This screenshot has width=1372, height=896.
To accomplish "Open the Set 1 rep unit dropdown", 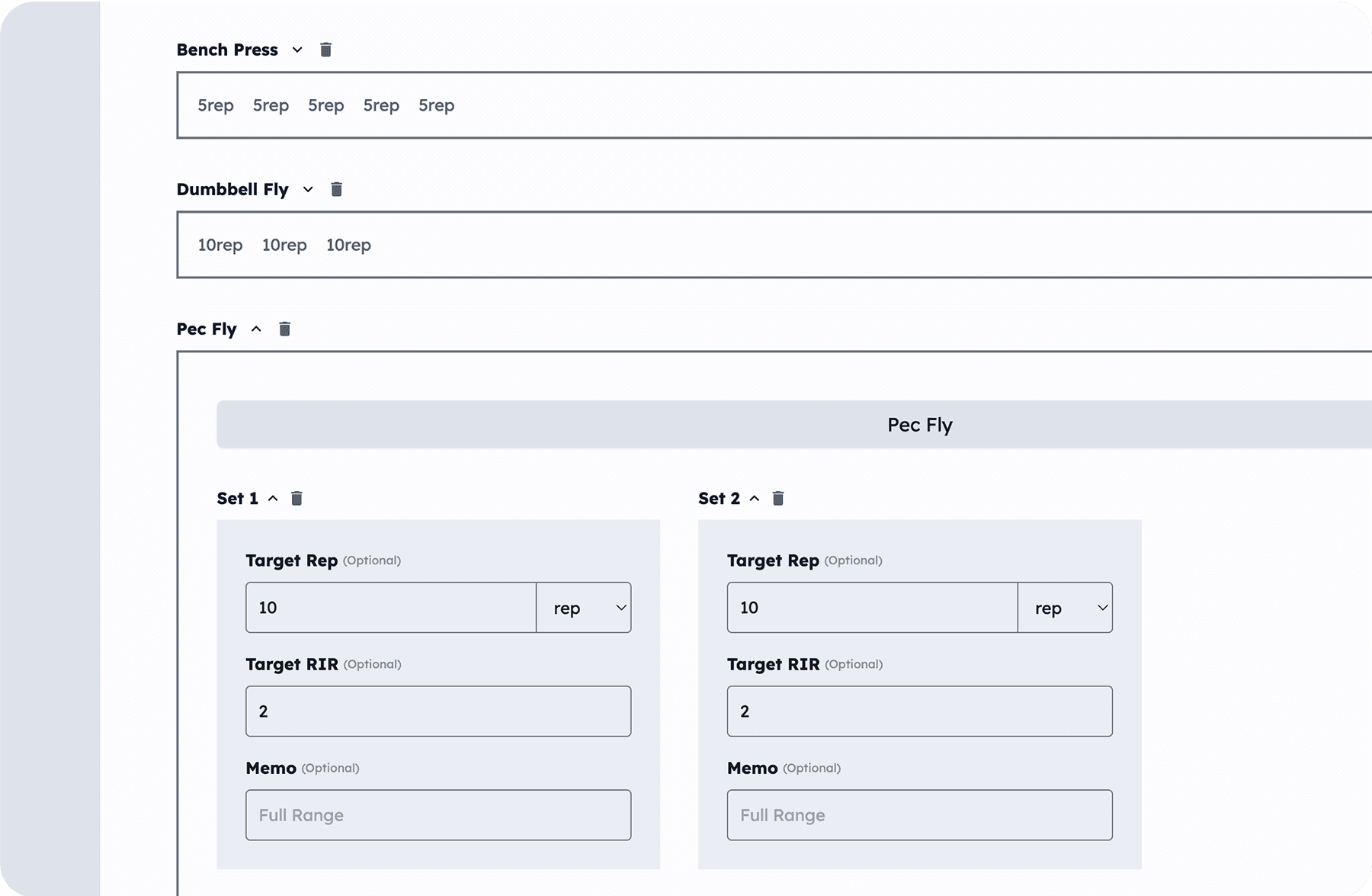I will (x=584, y=608).
